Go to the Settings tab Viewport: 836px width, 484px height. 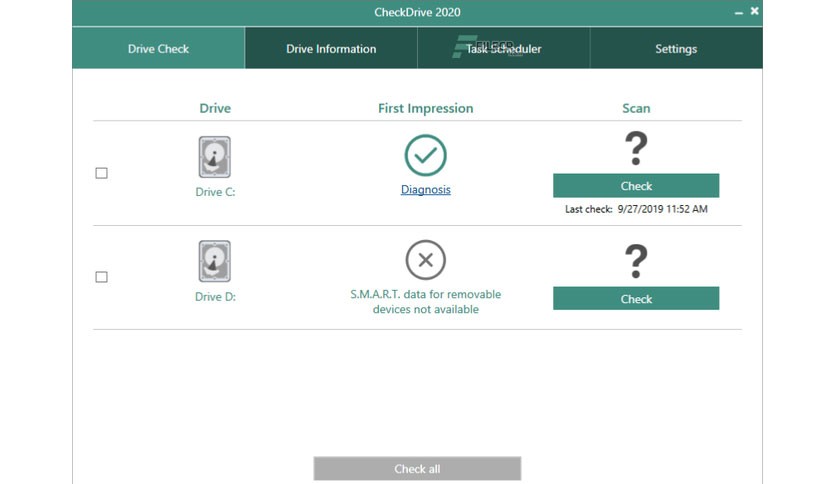[x=676, y=49]
